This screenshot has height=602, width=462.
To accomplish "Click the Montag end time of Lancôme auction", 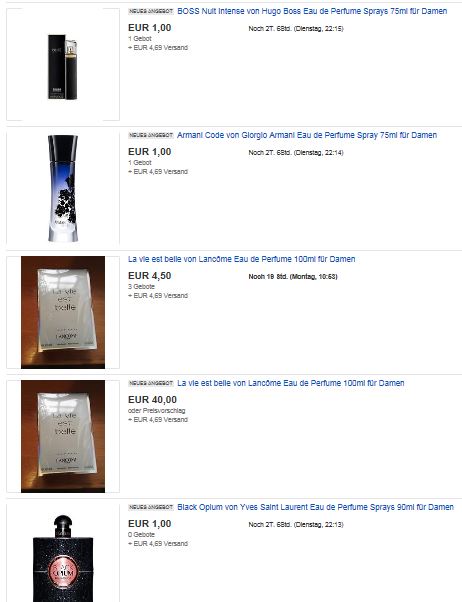I will click(313, 276).
